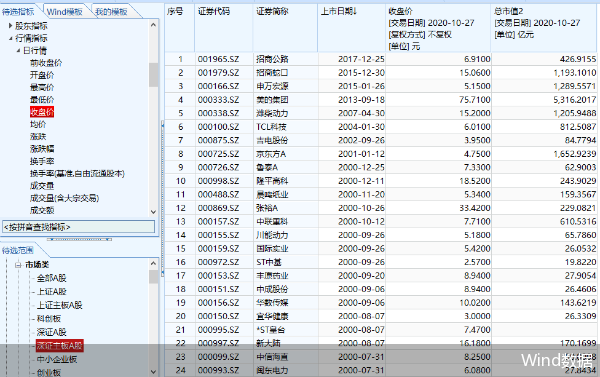Select cell 隆平高科
This screenshot has height=377, width=600.
coord(285,181)
